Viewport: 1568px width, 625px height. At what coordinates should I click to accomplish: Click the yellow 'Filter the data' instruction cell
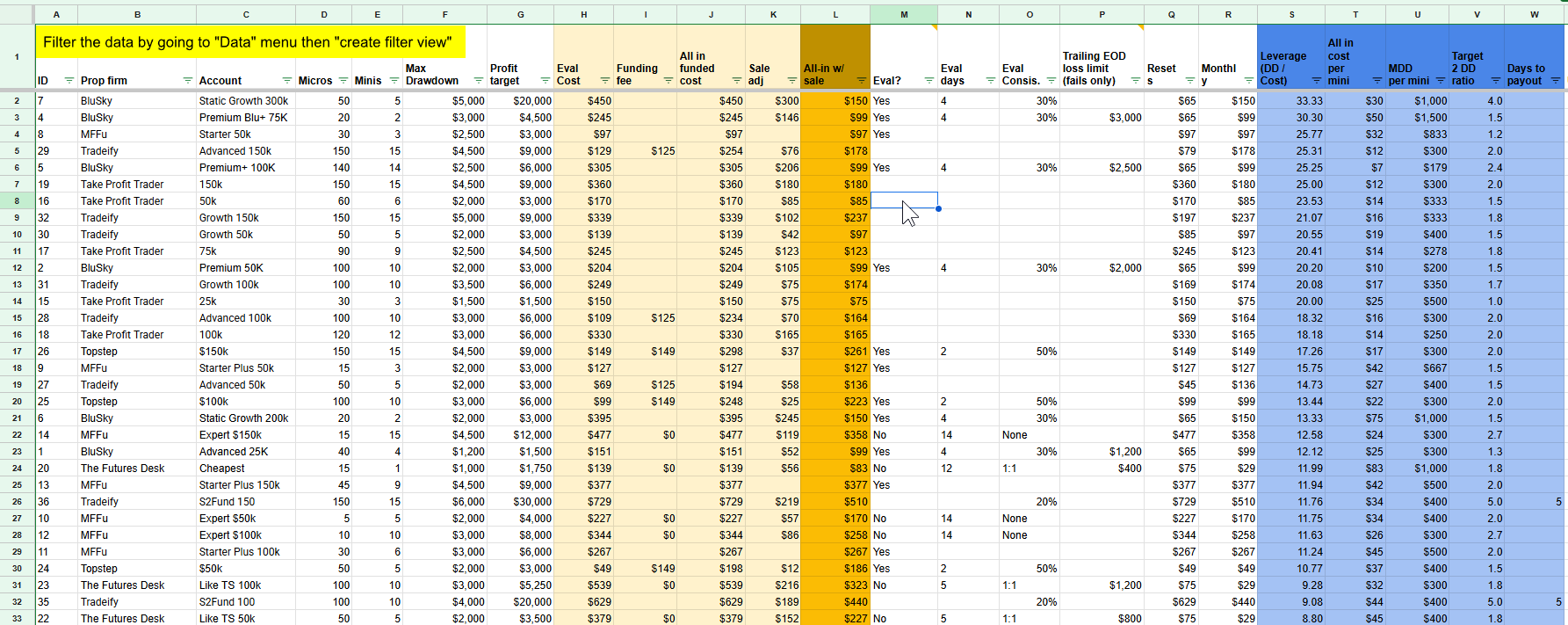tap(250, 42)
